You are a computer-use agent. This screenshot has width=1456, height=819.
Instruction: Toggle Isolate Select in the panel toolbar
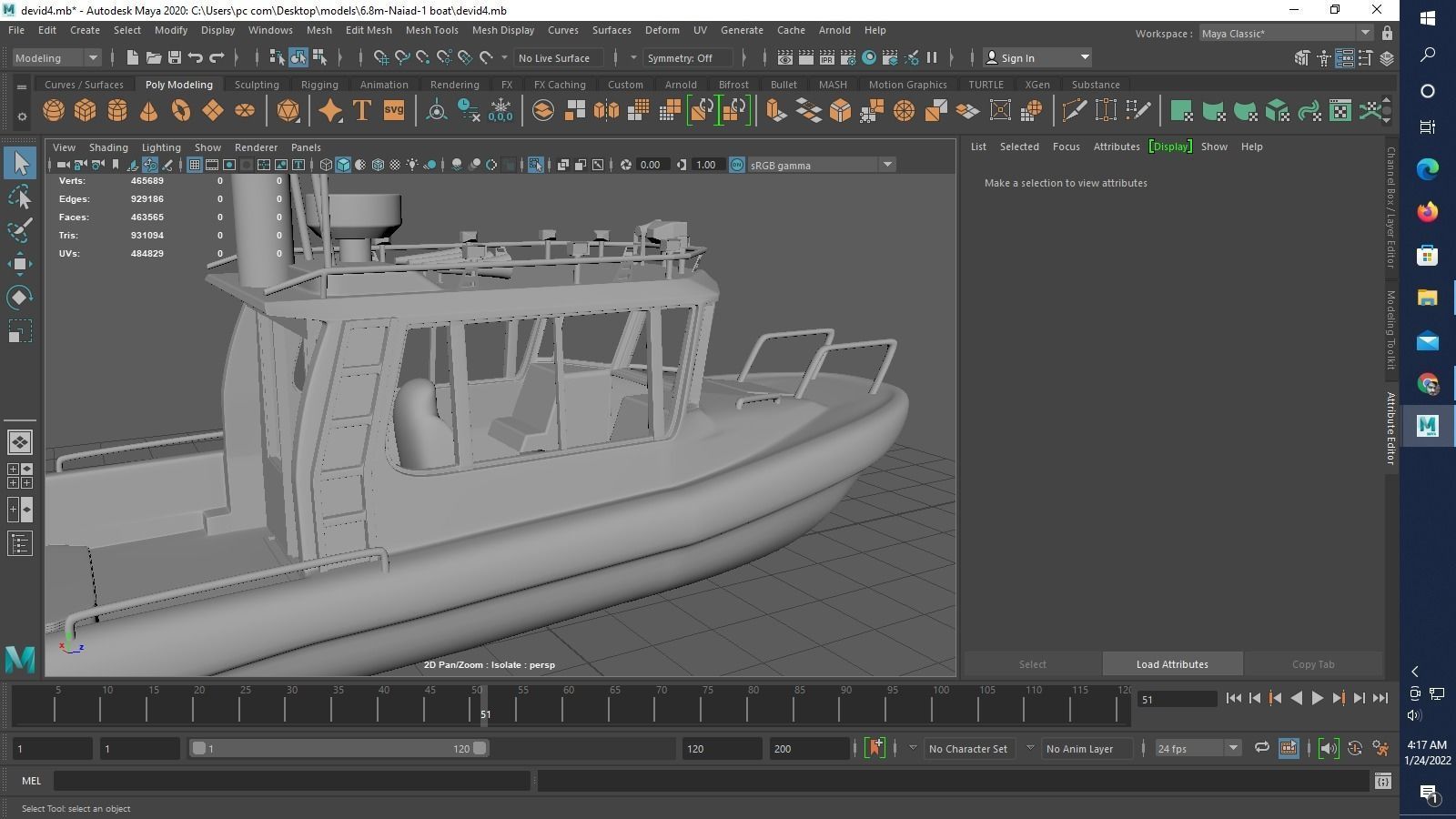pos(536,165)
